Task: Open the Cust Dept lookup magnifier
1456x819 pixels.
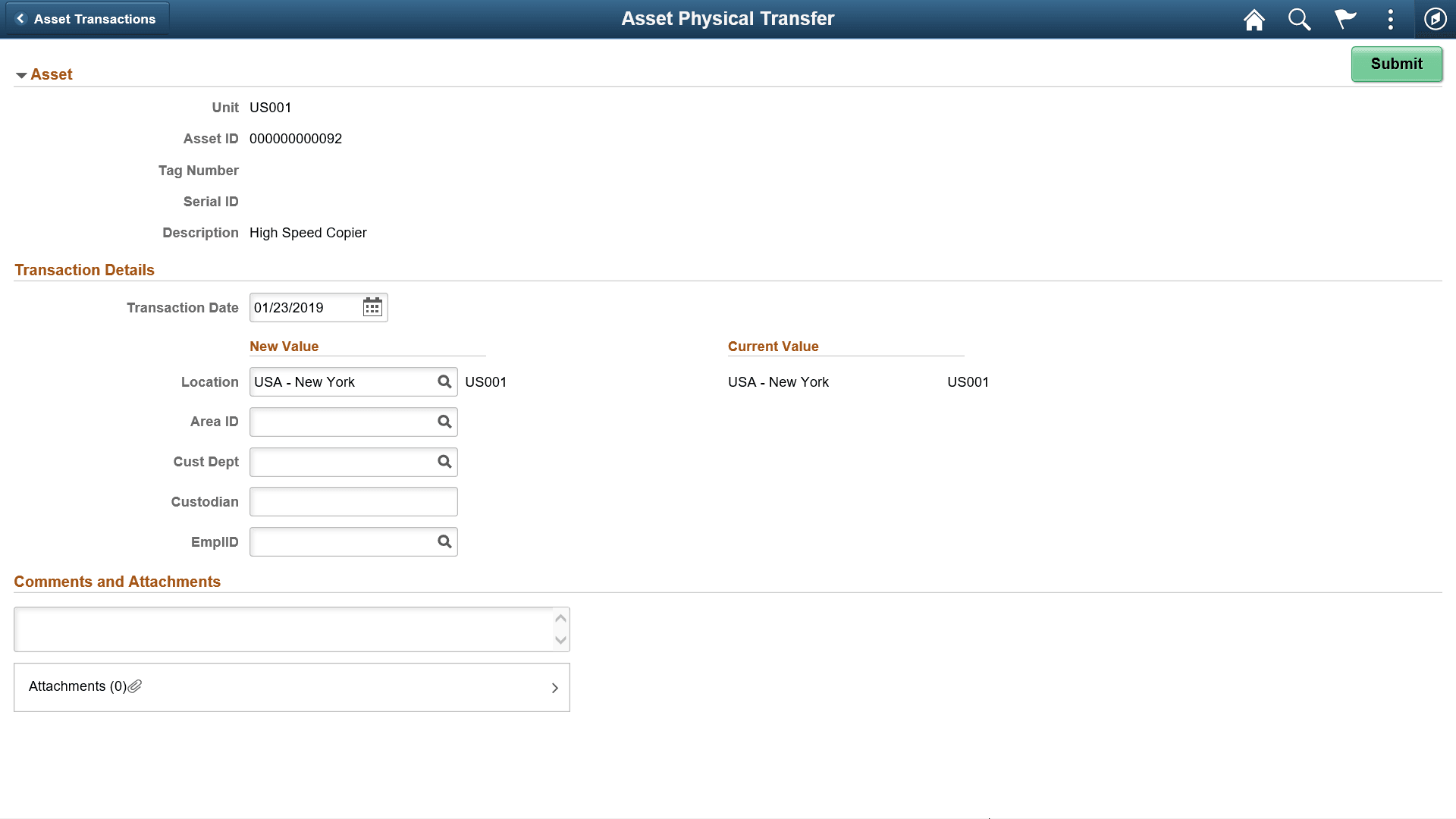Action: point(444,462)
